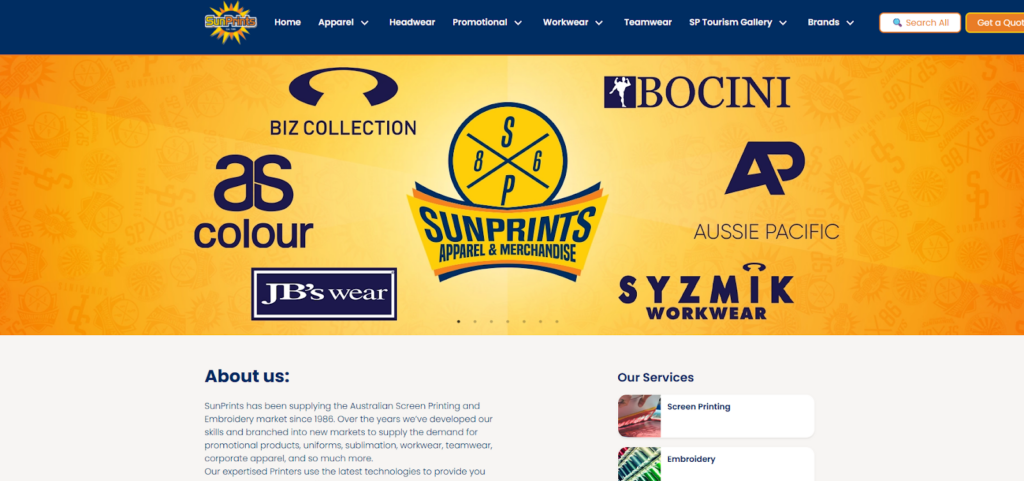Viewport: 1024px width, 481px height.
Task: Open the Screen Printing service card
Action: tap(716, 416)
